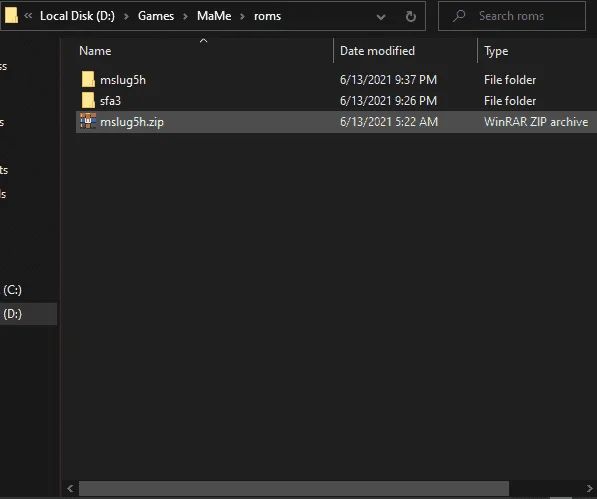The width and height of the screenshot is (597, 499).
Task: Sort files by the Type column
Action: (x=496, y=51)
